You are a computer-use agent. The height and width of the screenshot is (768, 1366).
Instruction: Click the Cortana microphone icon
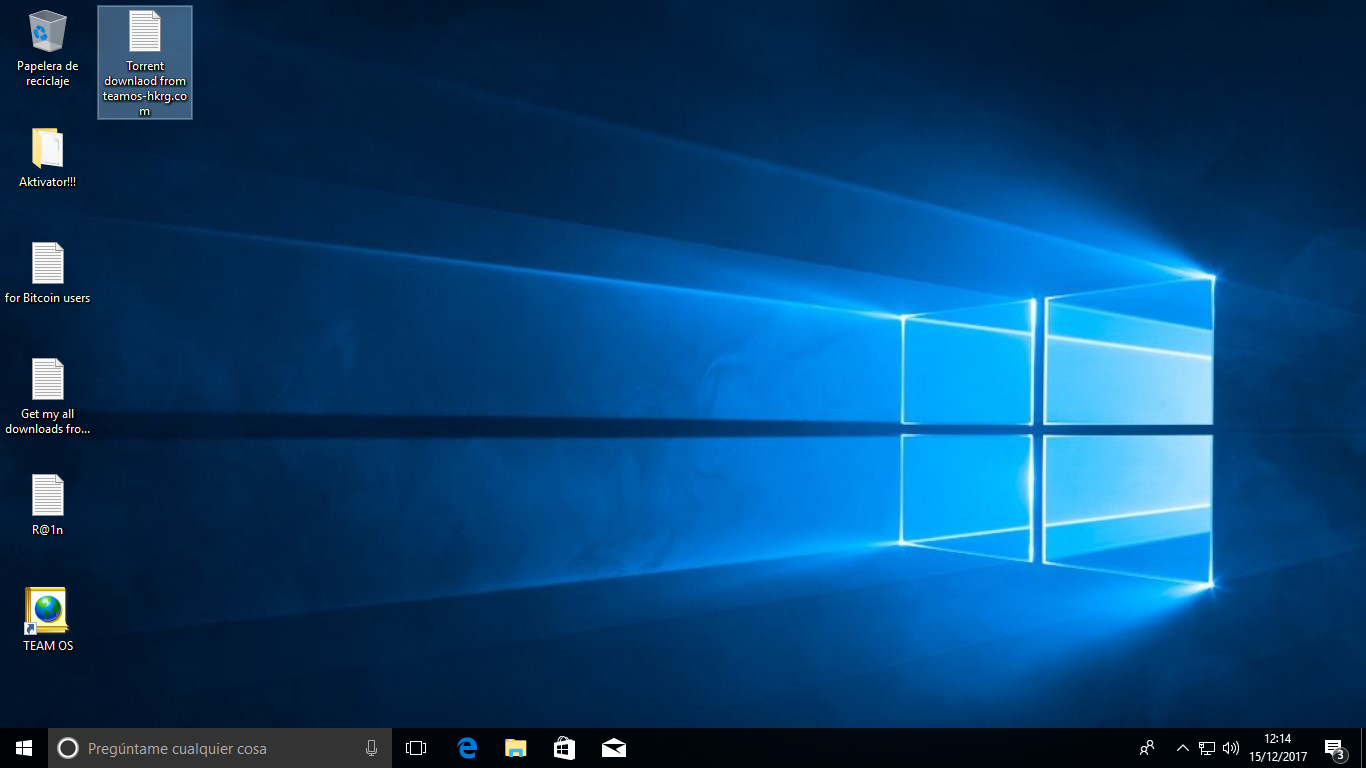click(x=371, y=748)
